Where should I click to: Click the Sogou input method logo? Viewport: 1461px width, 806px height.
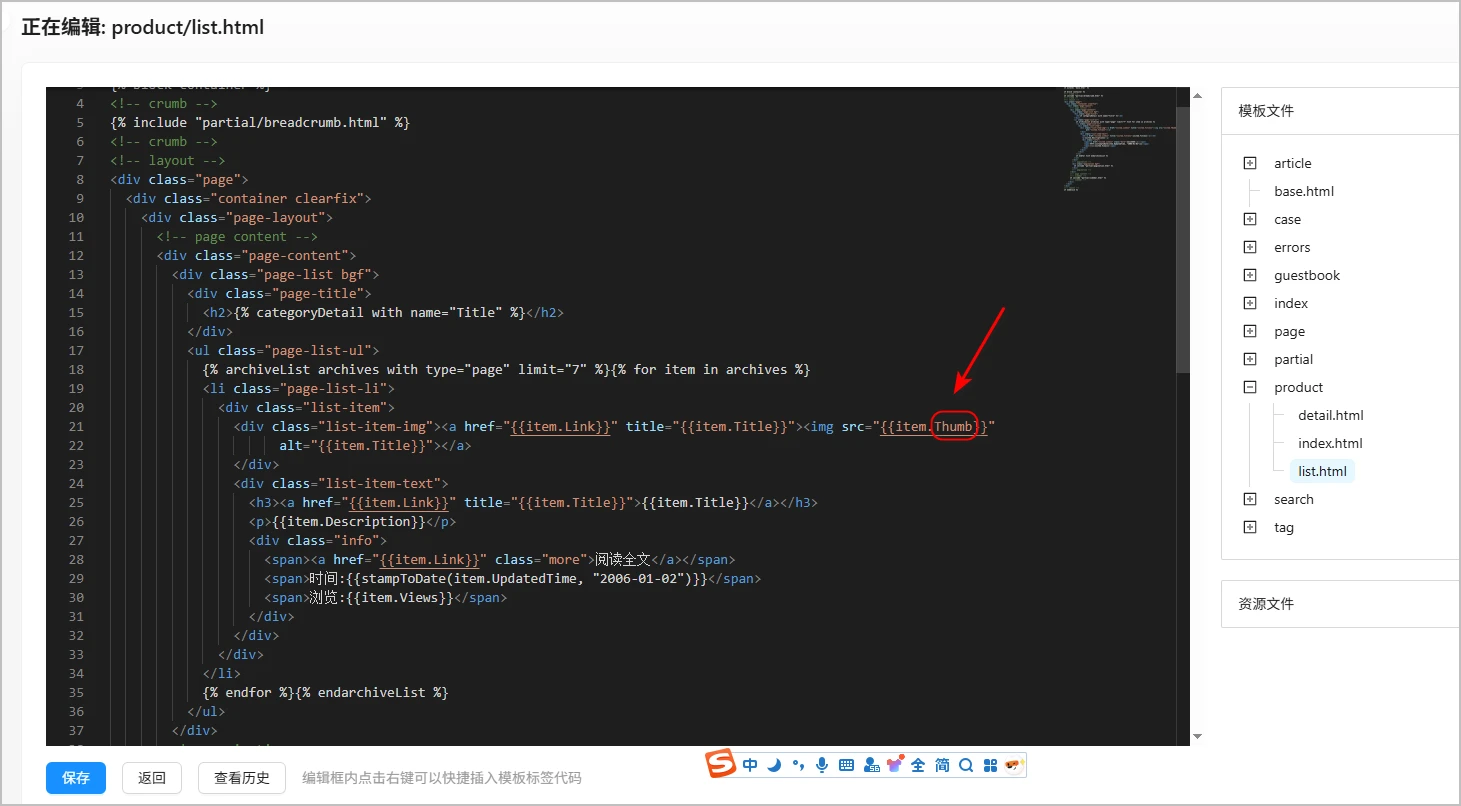click(721, 765)
